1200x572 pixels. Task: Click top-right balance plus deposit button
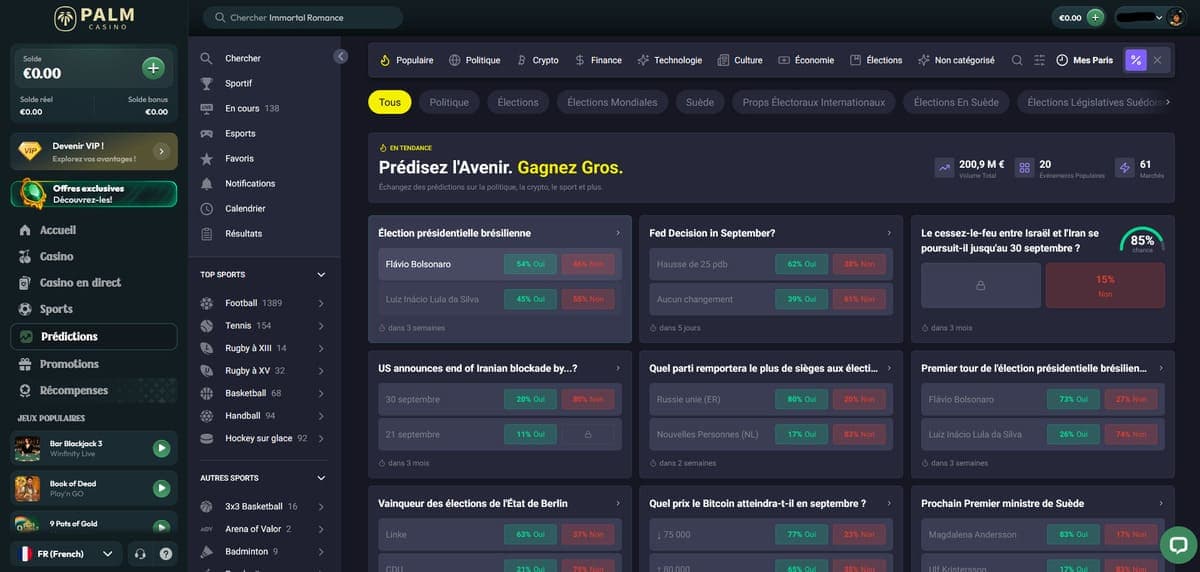pyautogui.click(x=1095, y=17)
